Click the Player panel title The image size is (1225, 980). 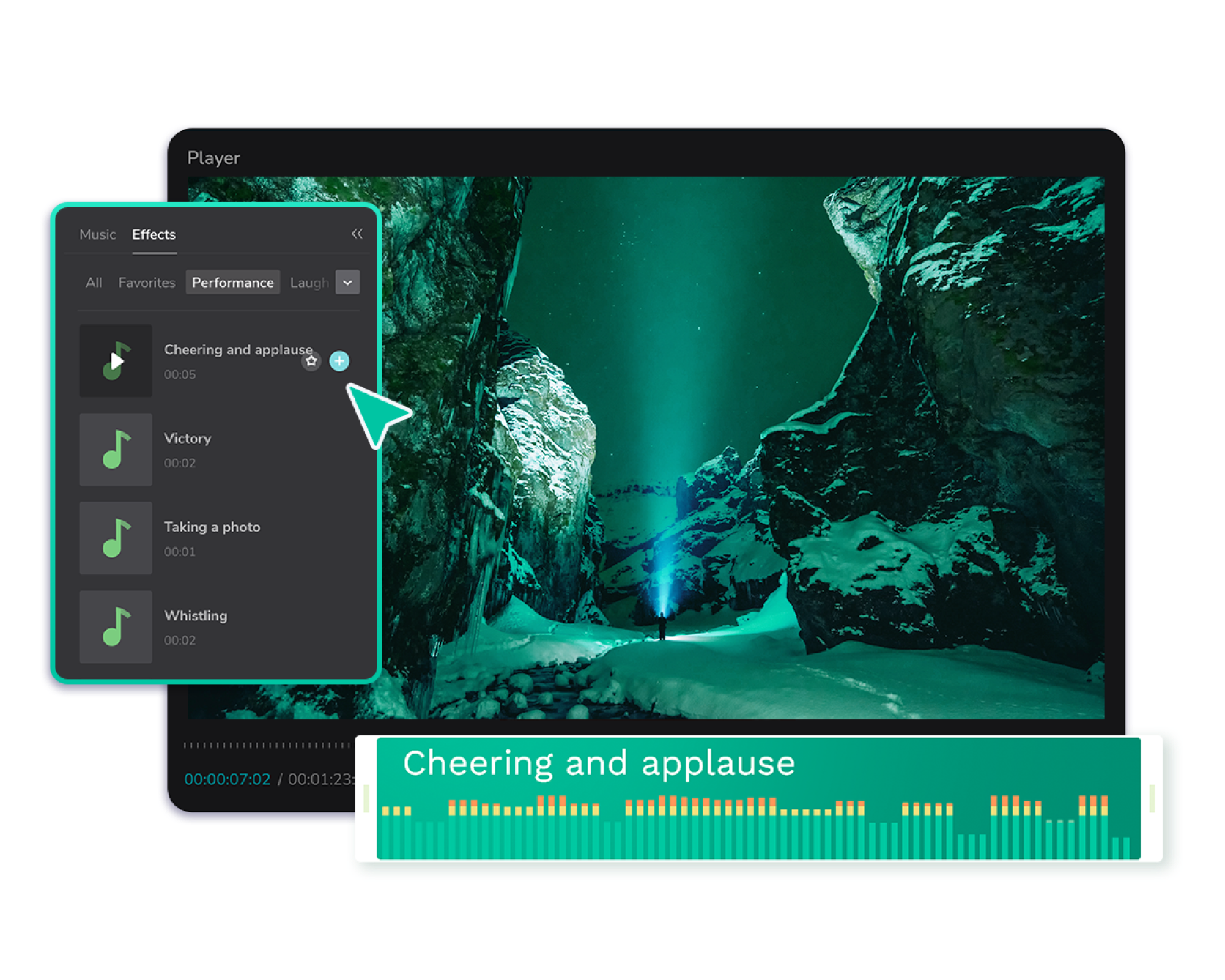tap(213, 157)
